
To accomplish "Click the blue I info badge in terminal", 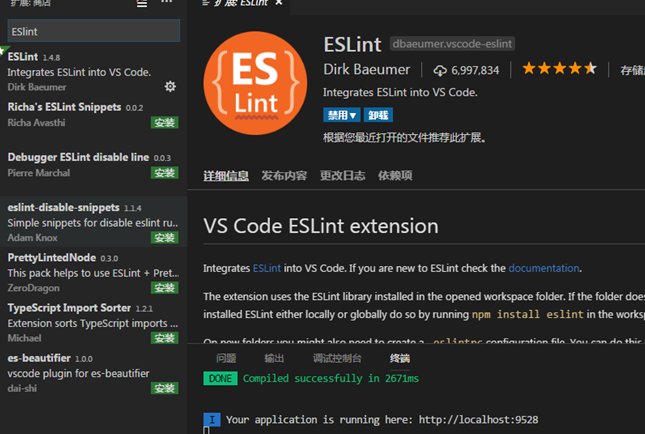I will (x=212, y=420).
